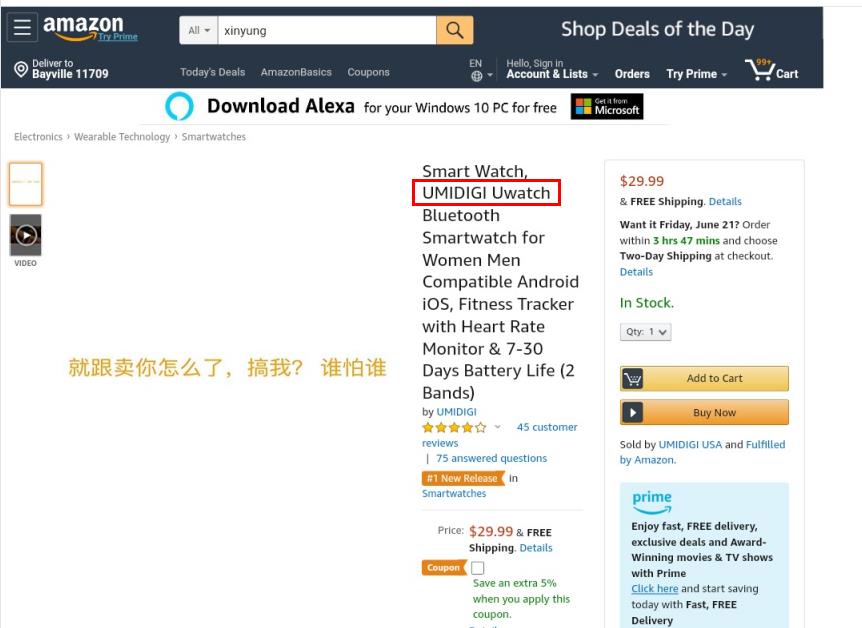The image size is (862, 628).
Task: Expand Account & Lists menu
Action: pyautogui.click(x=552, y=74)
